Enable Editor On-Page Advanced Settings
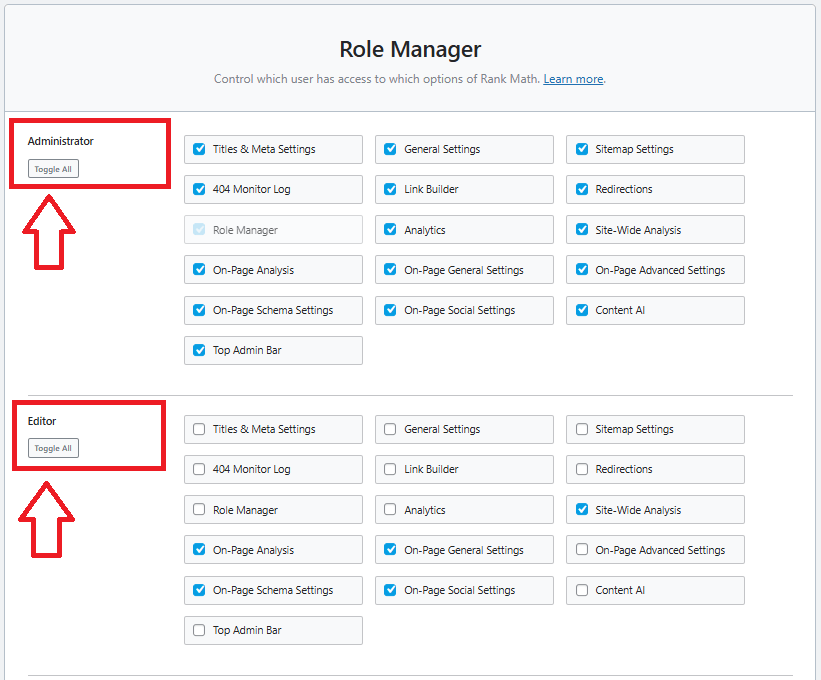The image size is (821, 680). pos(582,550)
